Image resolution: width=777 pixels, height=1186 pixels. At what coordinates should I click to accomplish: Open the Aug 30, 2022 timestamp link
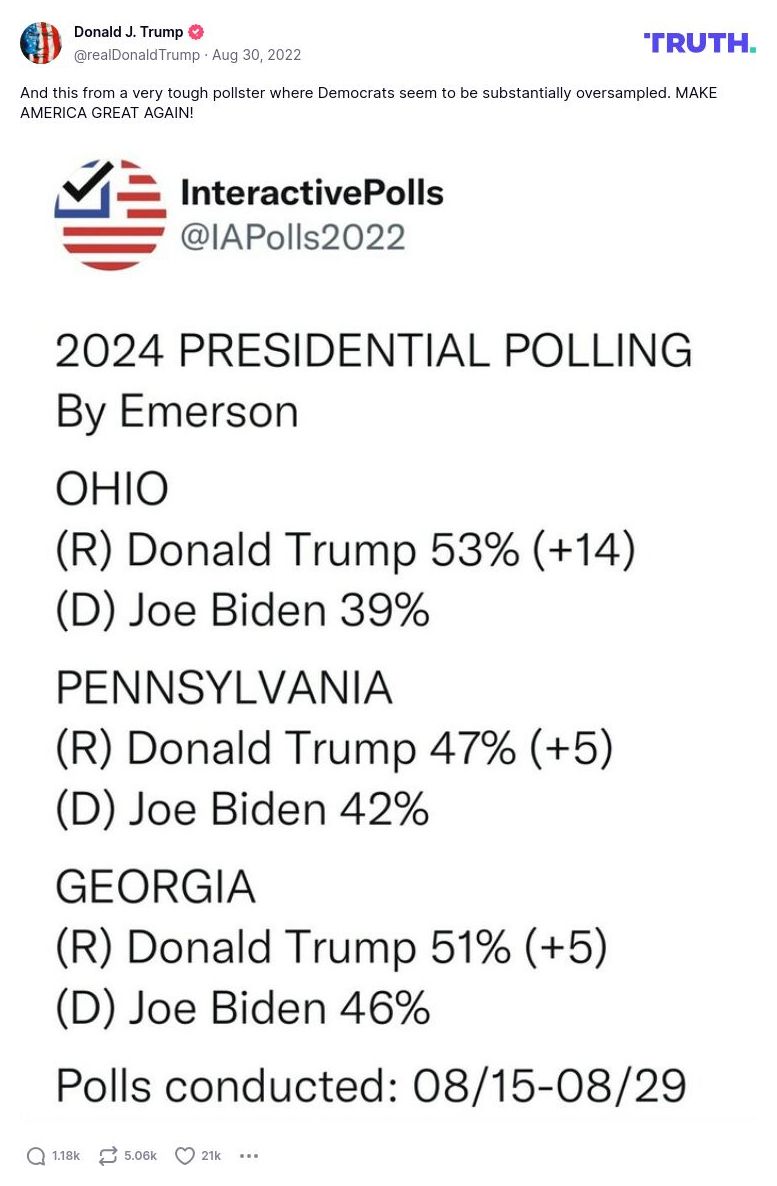click(256, 55)
